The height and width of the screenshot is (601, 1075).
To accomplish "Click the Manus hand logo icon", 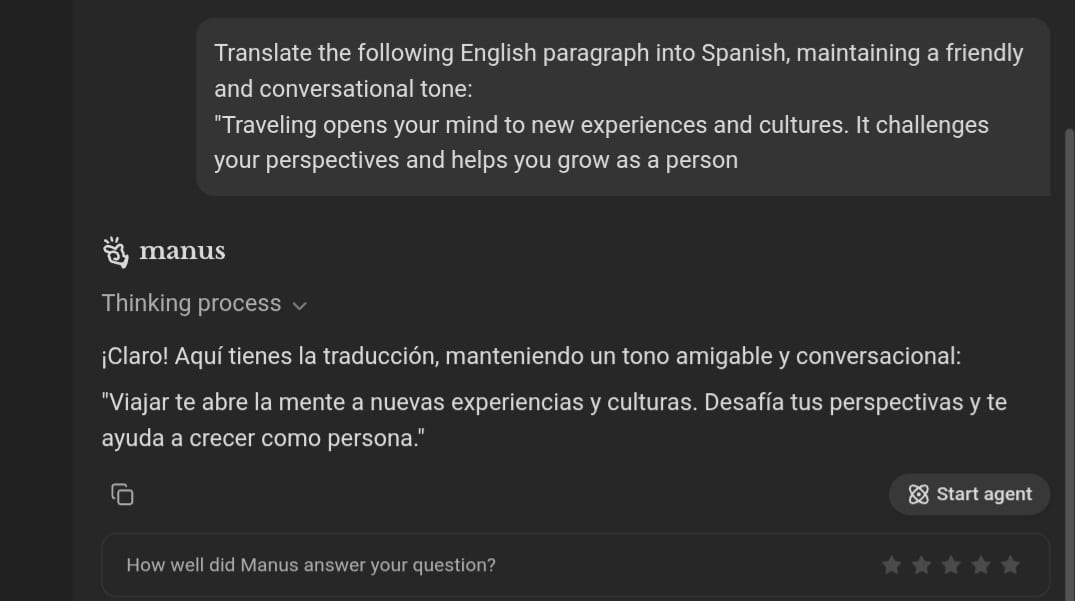I will (x=115, y=252).
